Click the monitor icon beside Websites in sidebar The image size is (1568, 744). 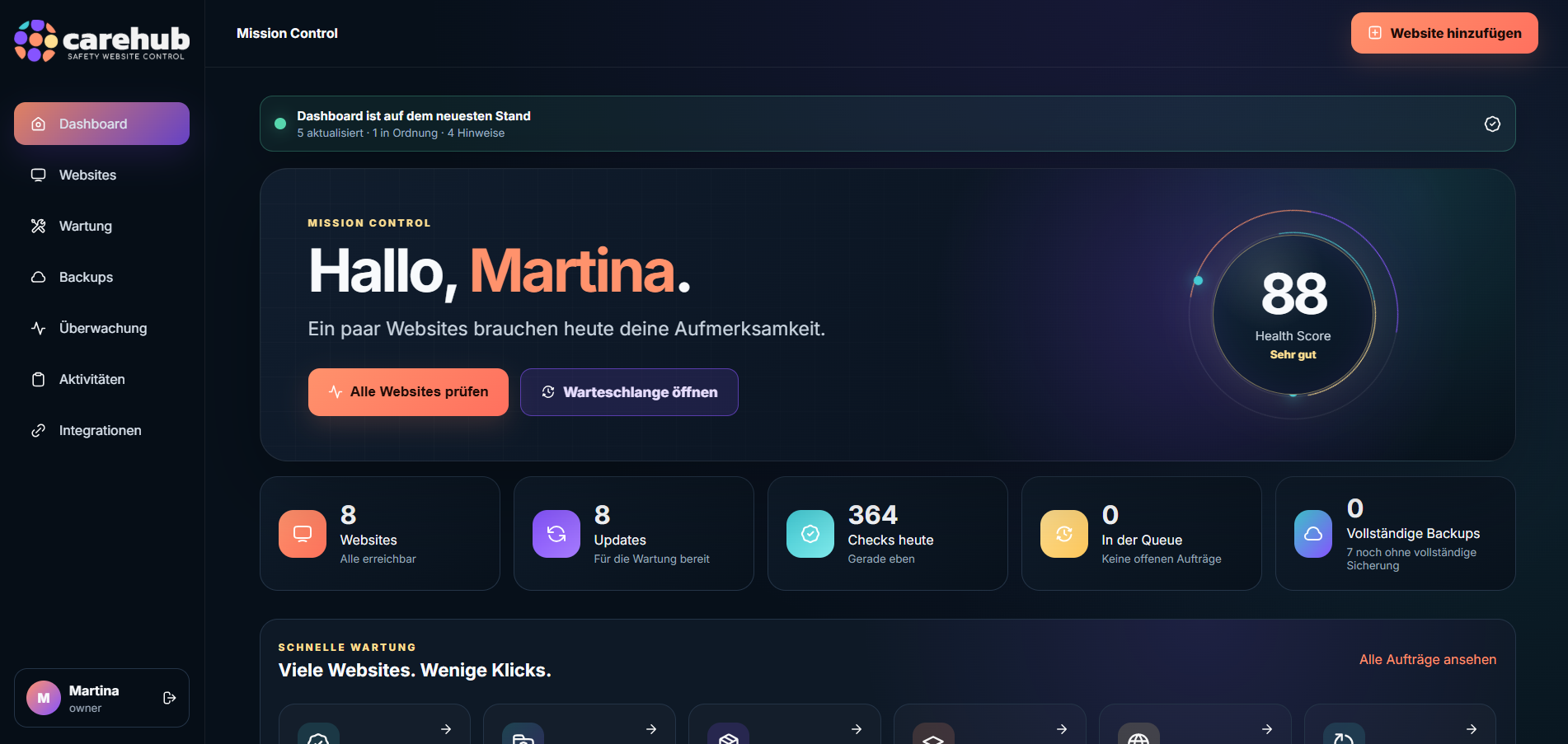38,175
